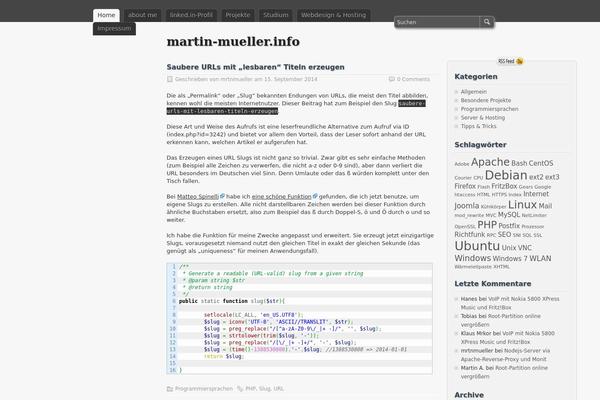The height and width of the screenshot is (400, 600).
Task: Open the Programmiersprachen sidebar category
Action: pos(489,109)
